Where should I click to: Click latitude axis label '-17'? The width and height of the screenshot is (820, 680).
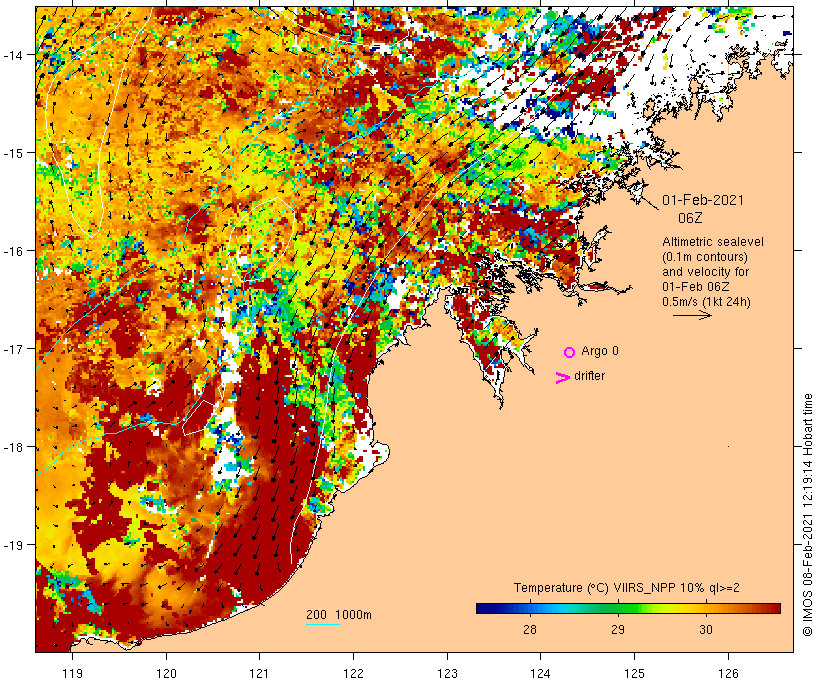(x=13, y=348)
